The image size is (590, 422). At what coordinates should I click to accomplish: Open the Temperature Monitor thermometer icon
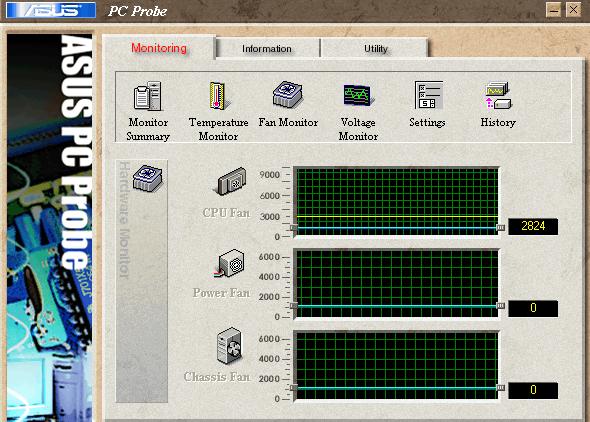217,96
